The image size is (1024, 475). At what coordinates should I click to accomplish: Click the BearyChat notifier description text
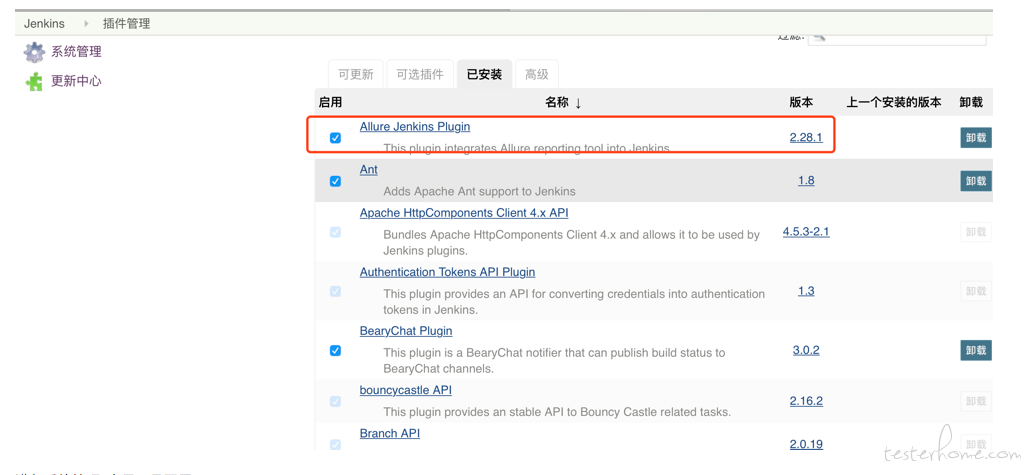coord(554,360)
